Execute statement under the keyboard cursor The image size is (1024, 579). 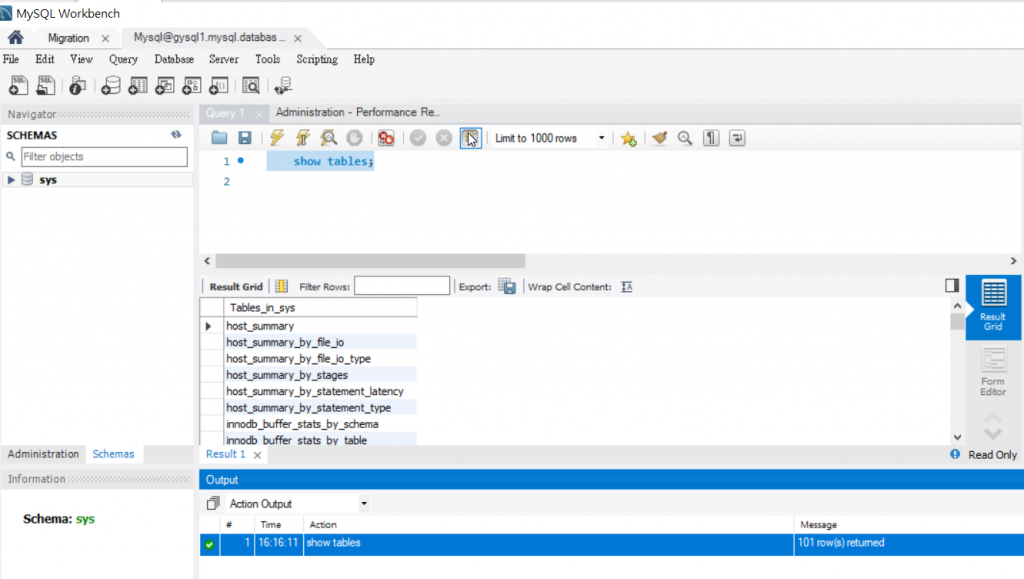coord(302,138)
